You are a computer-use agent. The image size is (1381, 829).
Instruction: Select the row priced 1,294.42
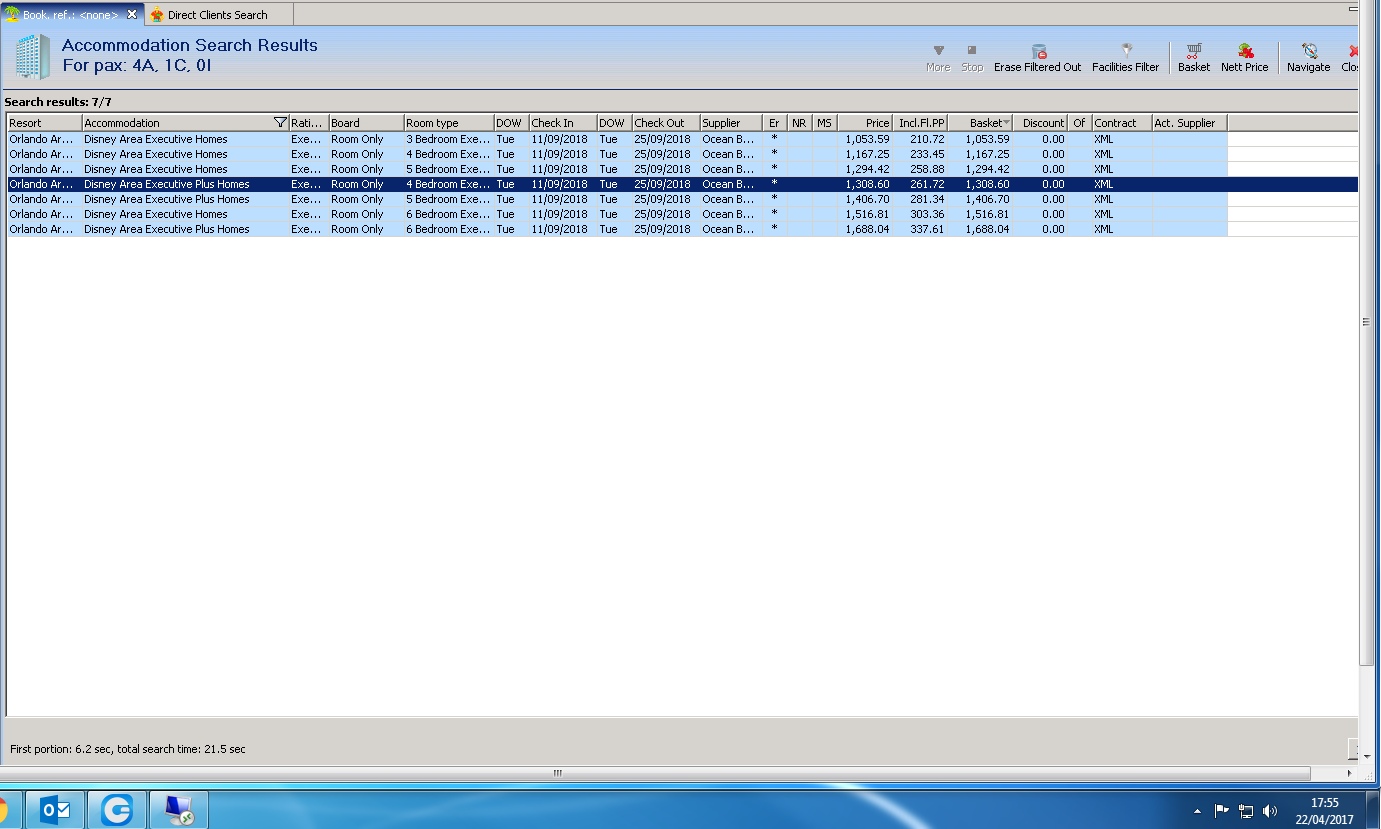pos(682,169)
